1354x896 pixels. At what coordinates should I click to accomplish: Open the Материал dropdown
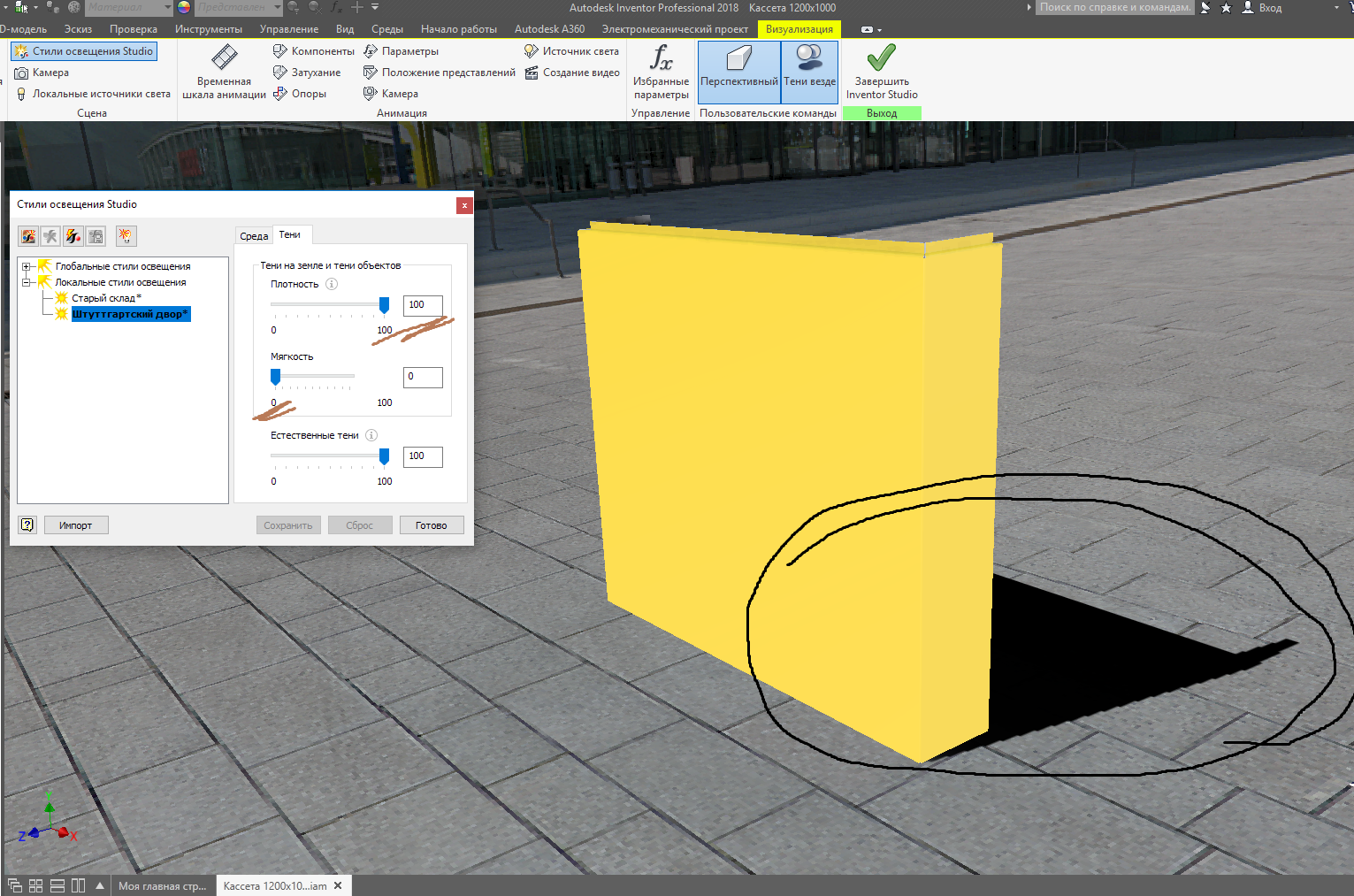(x=166, y=7)
